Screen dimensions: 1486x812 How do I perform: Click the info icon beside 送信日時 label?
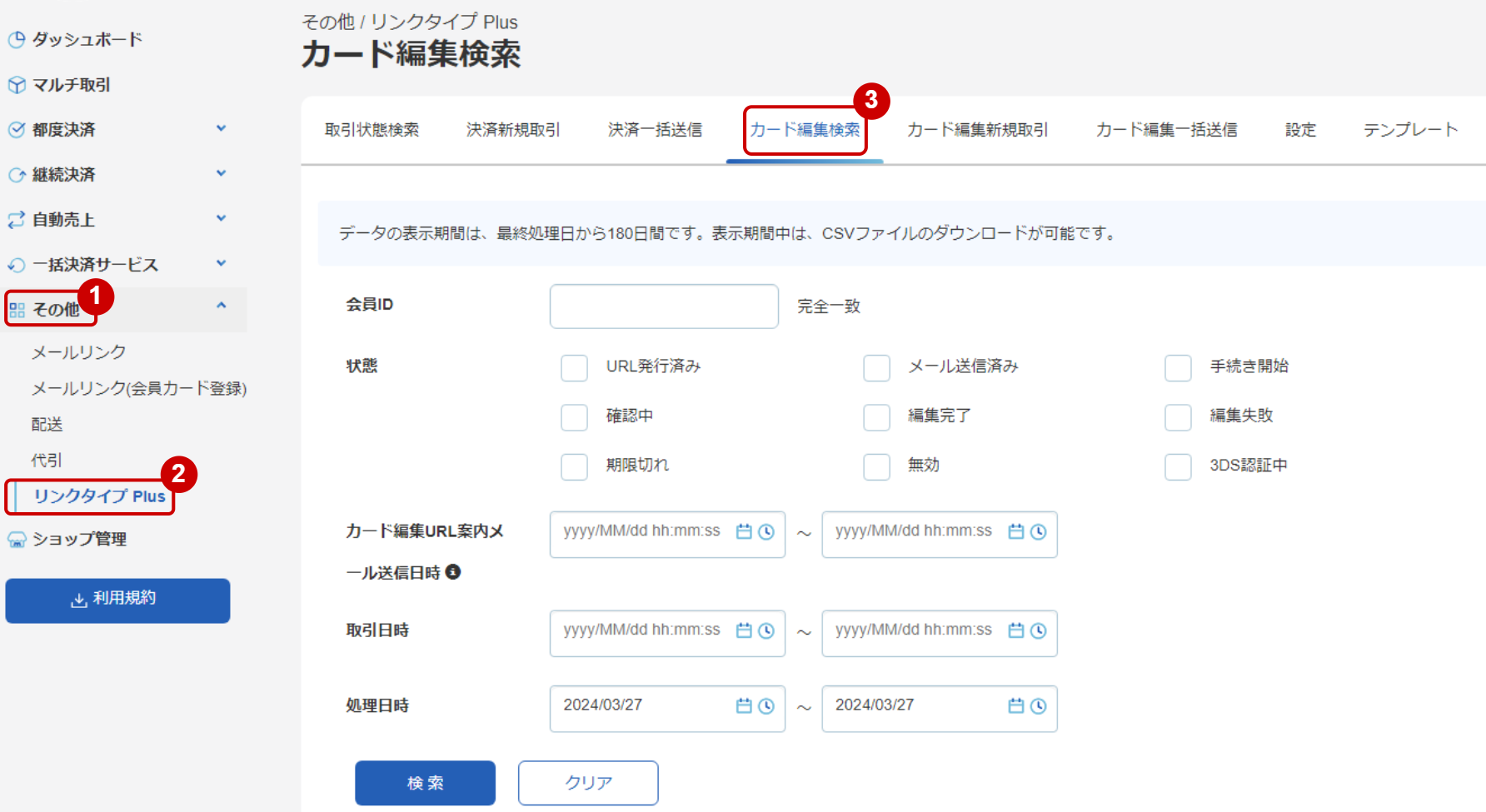pos(453,572)
